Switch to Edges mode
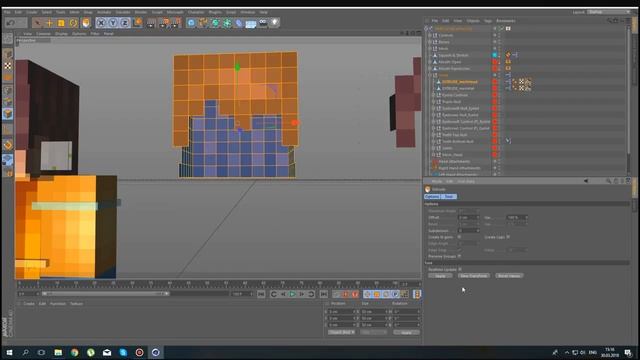Viewport: 640px width, 360px height. pyautogui.click(x=8, y=102)
